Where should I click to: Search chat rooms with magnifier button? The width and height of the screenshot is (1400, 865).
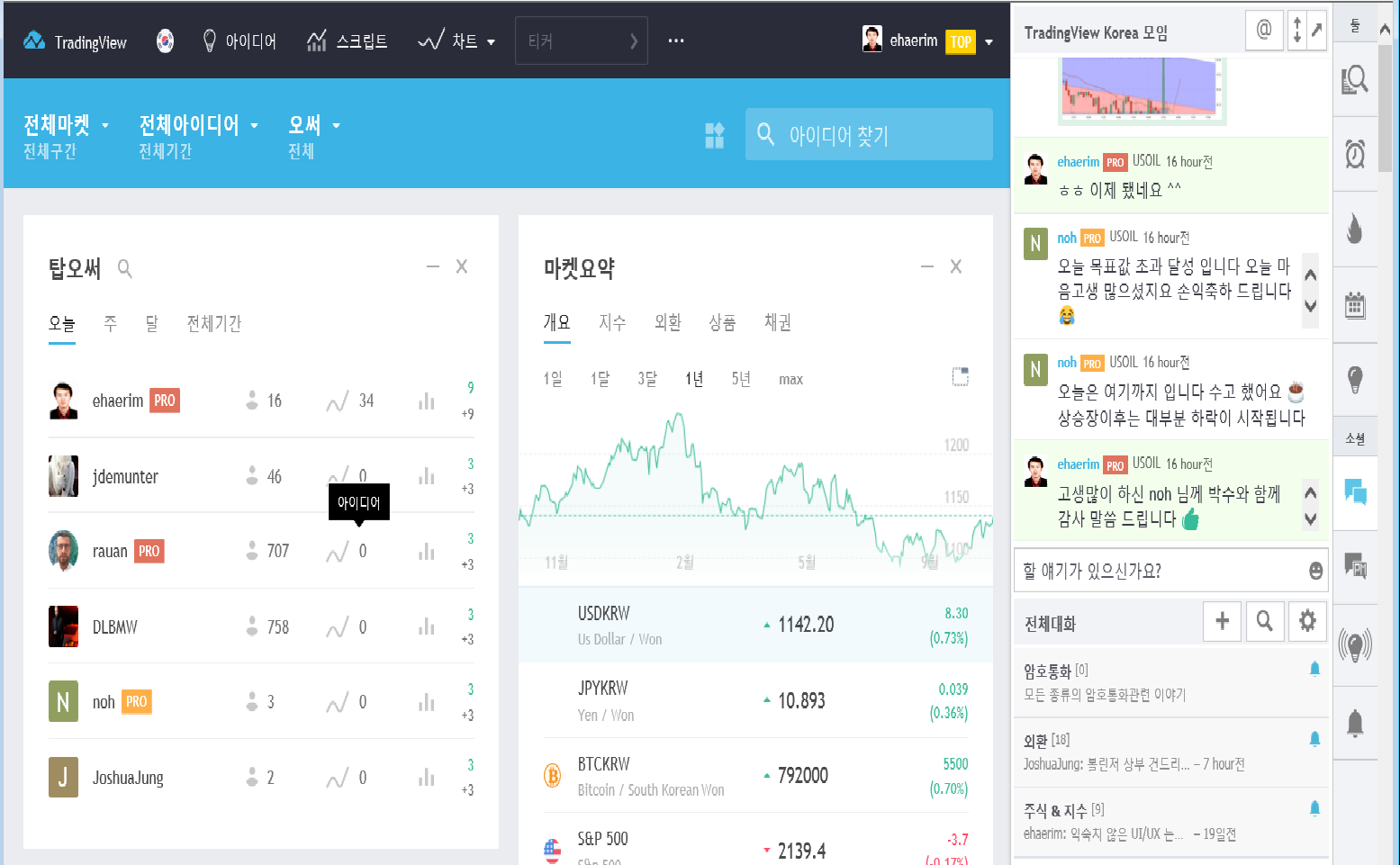1264,621
